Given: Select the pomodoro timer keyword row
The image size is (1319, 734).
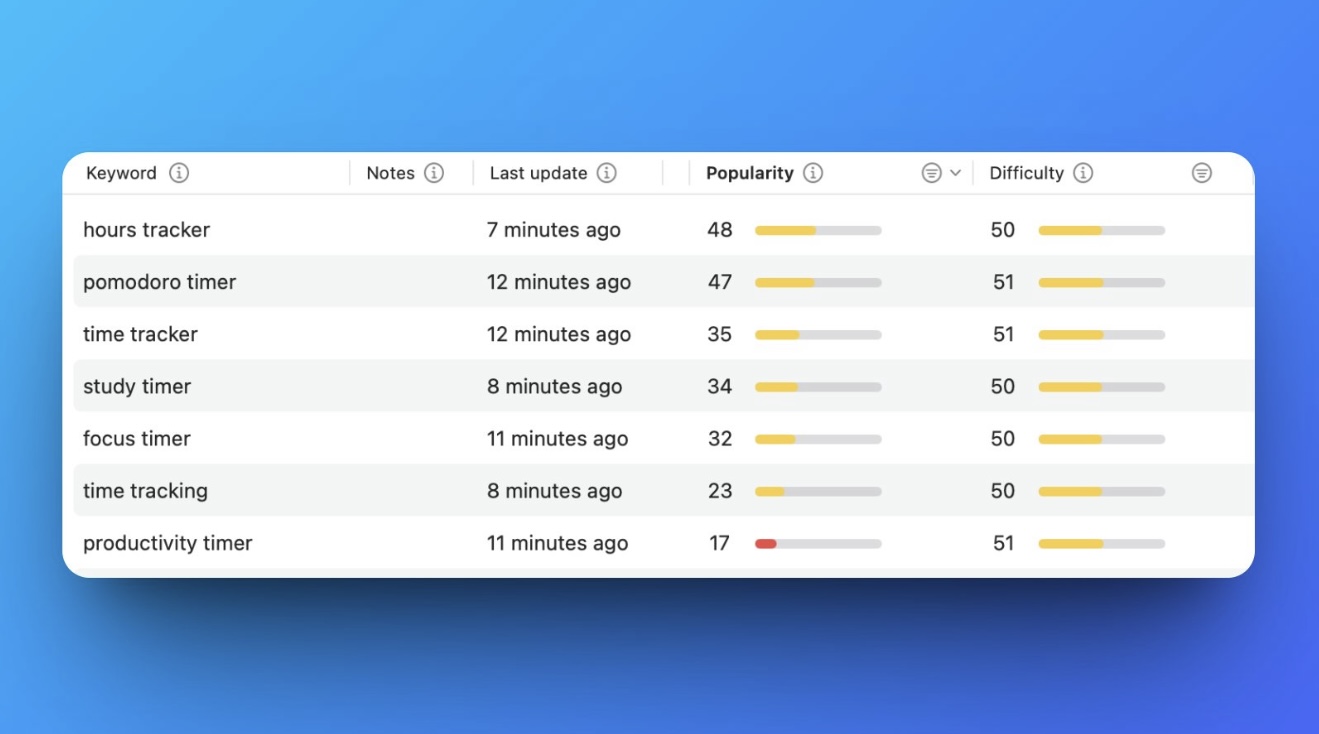Looking at the screenshot, I should coord(159,282).
